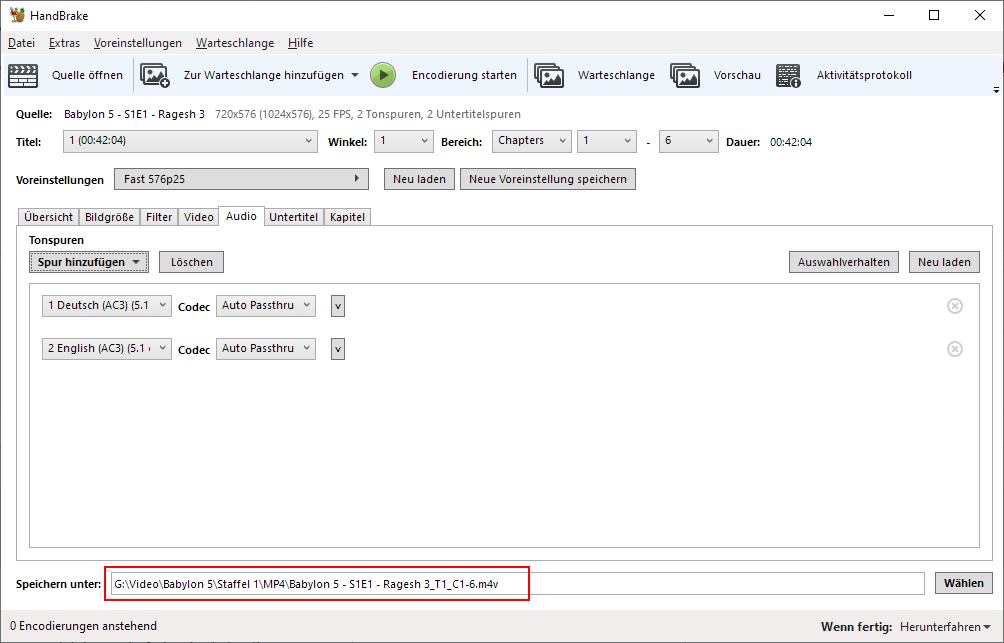Click the toolbar overflow arrow at right edge
This screenshot has width=1004, height=643.
[x=996, y=90]
